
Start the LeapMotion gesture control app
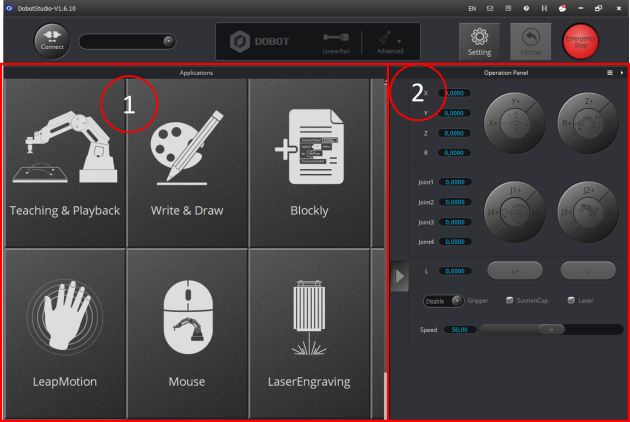point(65,334)
